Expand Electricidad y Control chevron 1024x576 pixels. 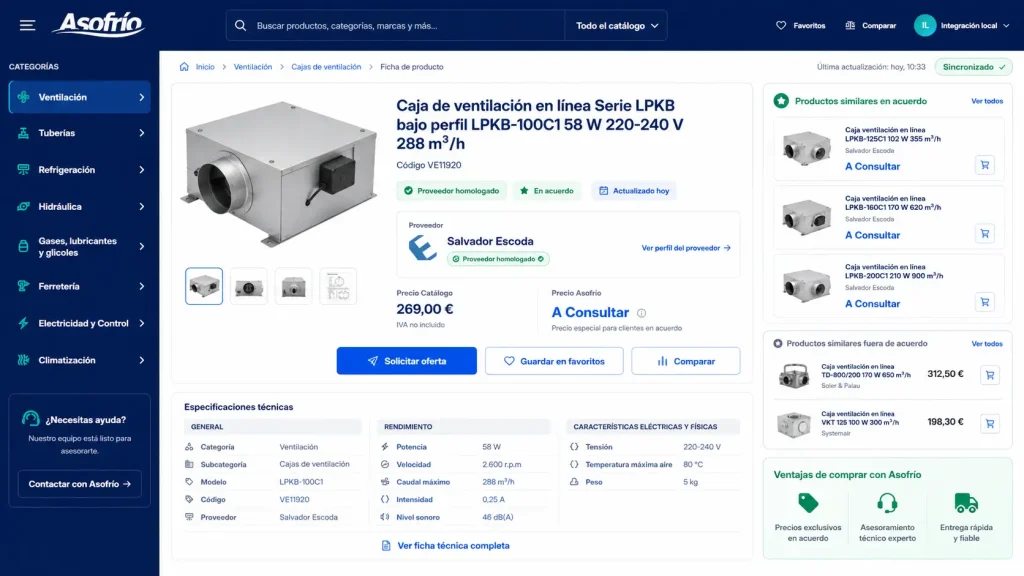tap(141, 323)
